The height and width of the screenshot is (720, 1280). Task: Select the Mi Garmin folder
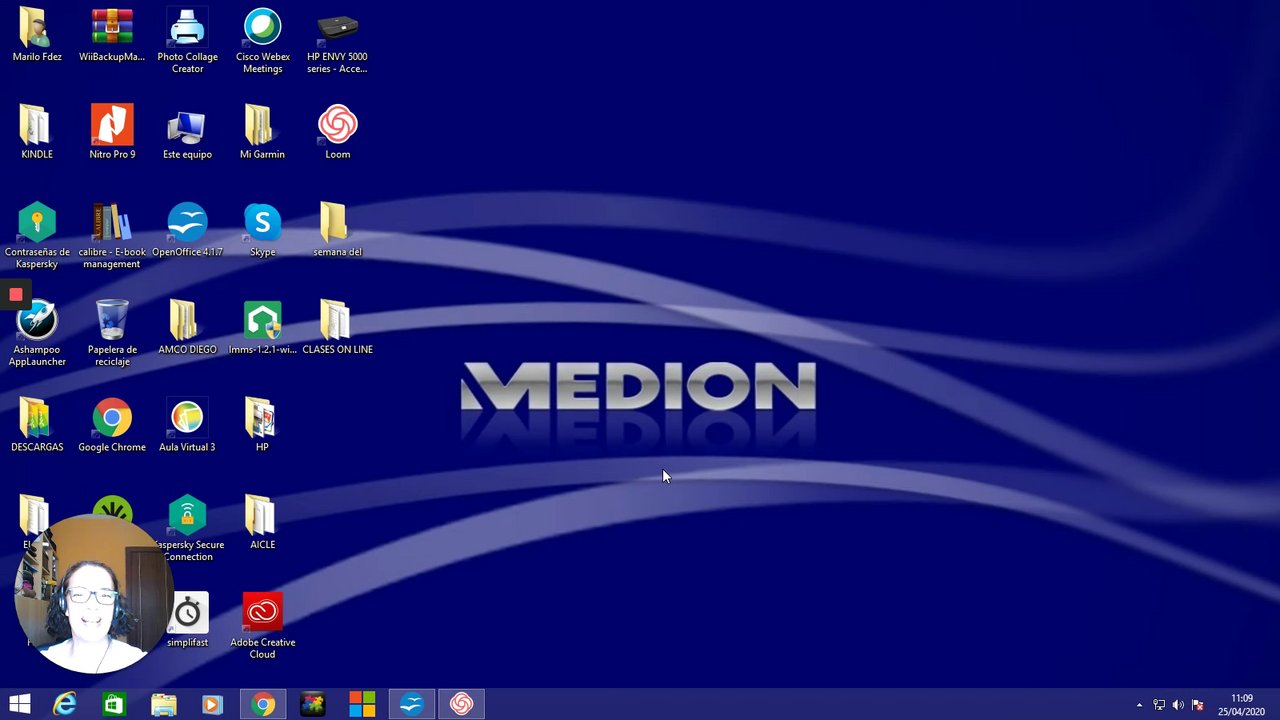pos(262,132)
